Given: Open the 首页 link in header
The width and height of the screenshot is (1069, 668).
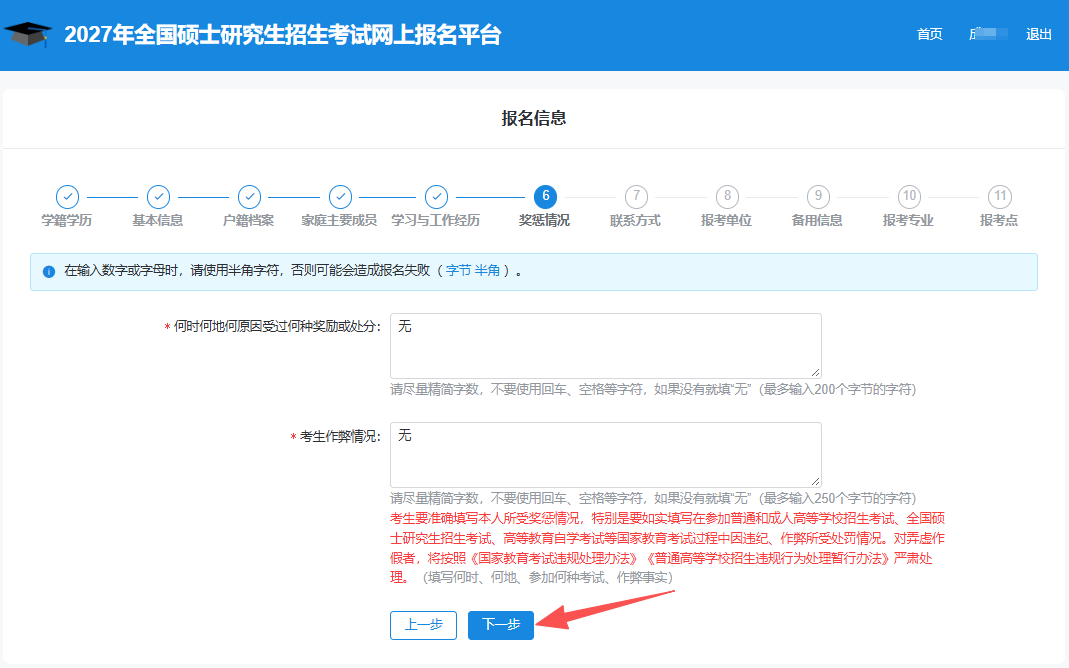Looking at the screenshot, I should click(929, 34).
